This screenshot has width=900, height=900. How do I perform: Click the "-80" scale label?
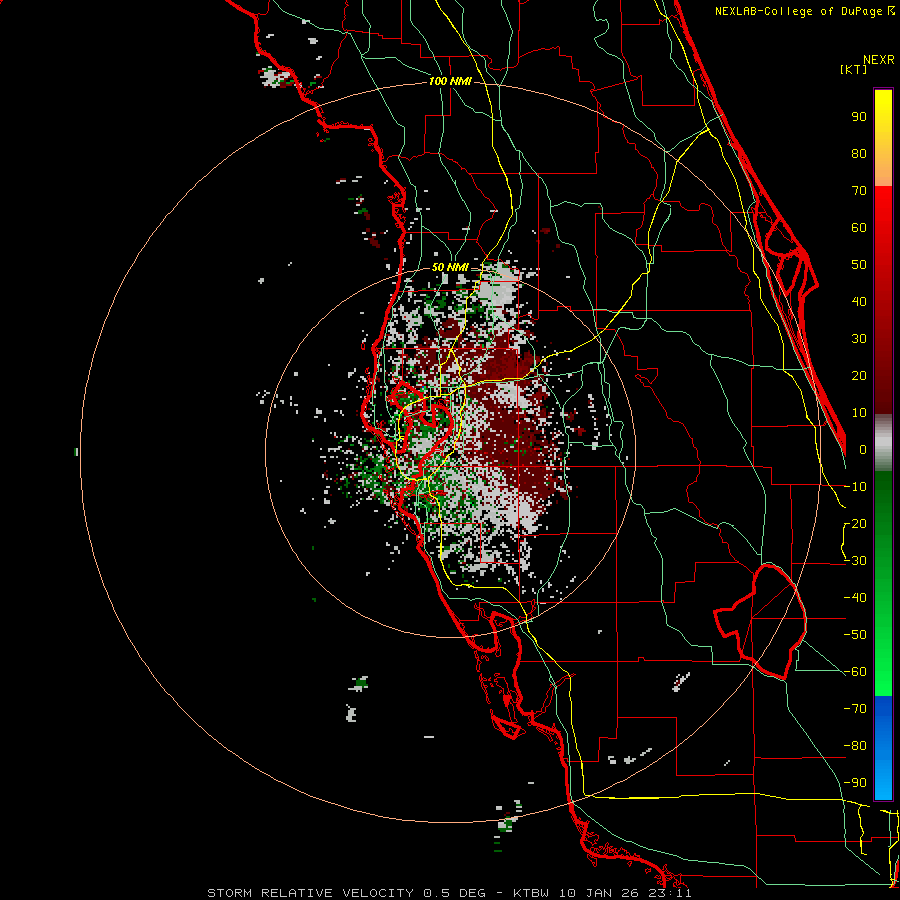[x=855, y=746]
